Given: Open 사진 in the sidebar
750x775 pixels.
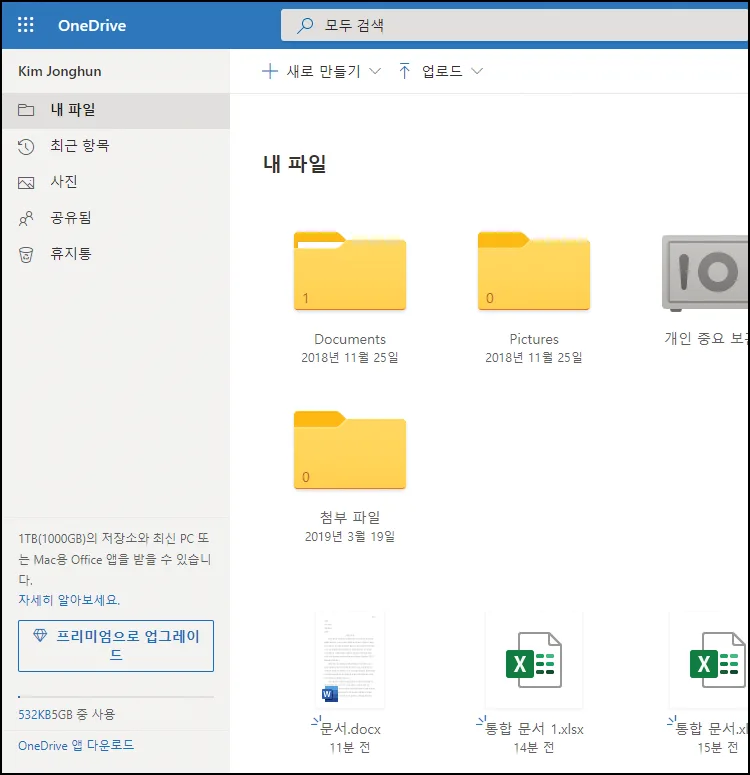Looking at the screenshot, I should click(116, 182).
